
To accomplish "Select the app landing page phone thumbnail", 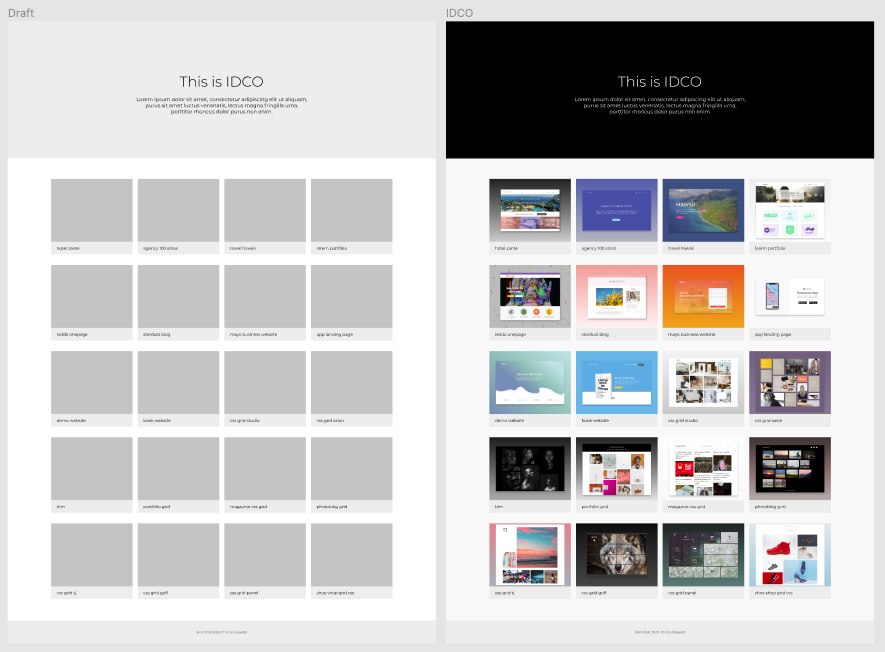I will [x=790, y=296].
